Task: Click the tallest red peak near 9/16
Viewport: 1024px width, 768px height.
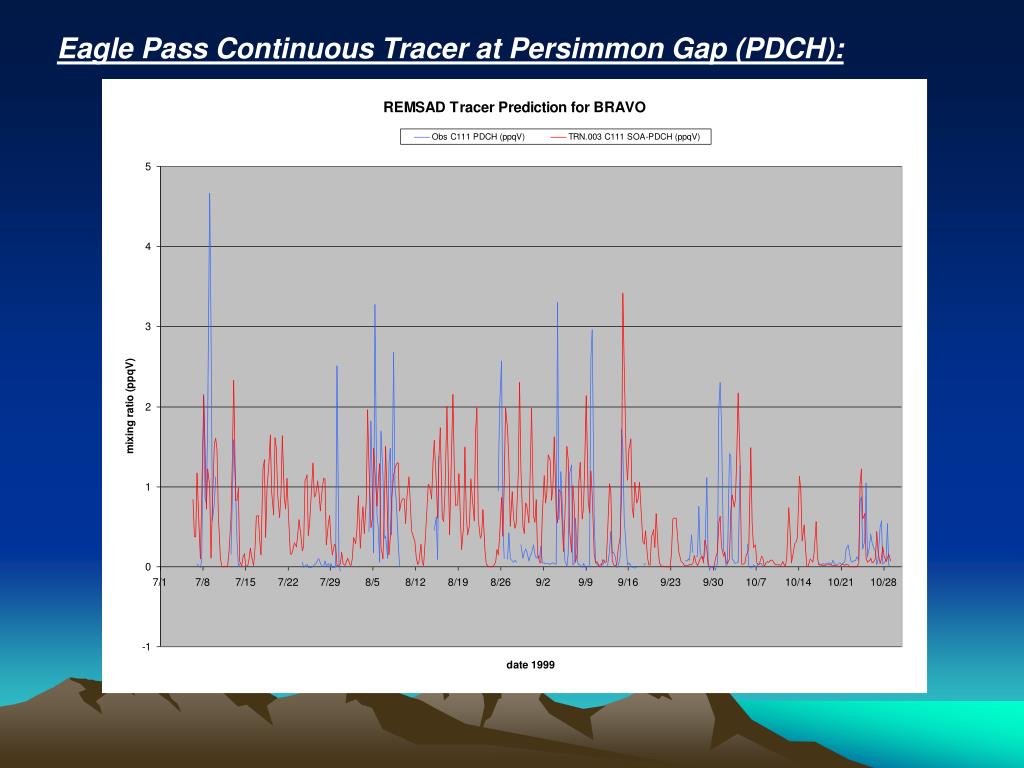Action: (622, 295)
